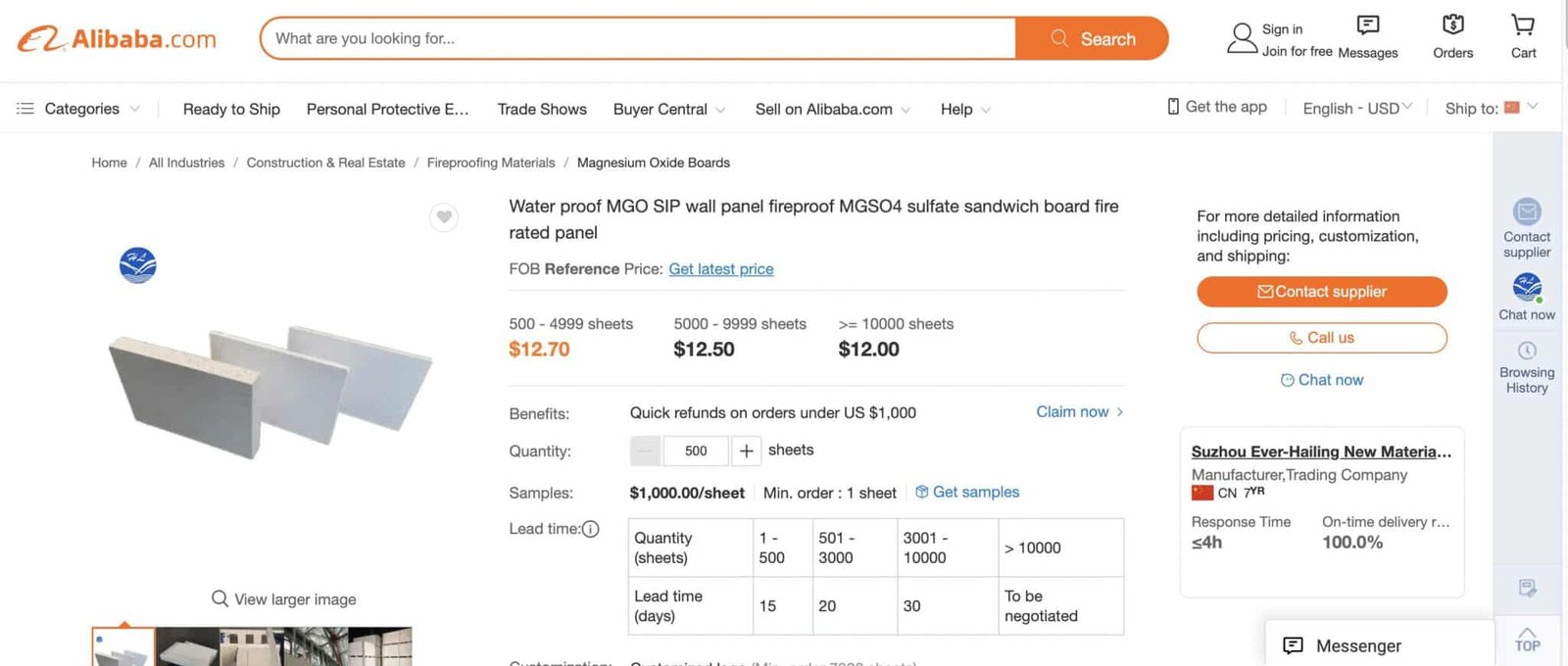The width and height of the screenshot is (1568, 666).
Task: Click the orange Contact supplier button
Action: tap(1322, 292)
